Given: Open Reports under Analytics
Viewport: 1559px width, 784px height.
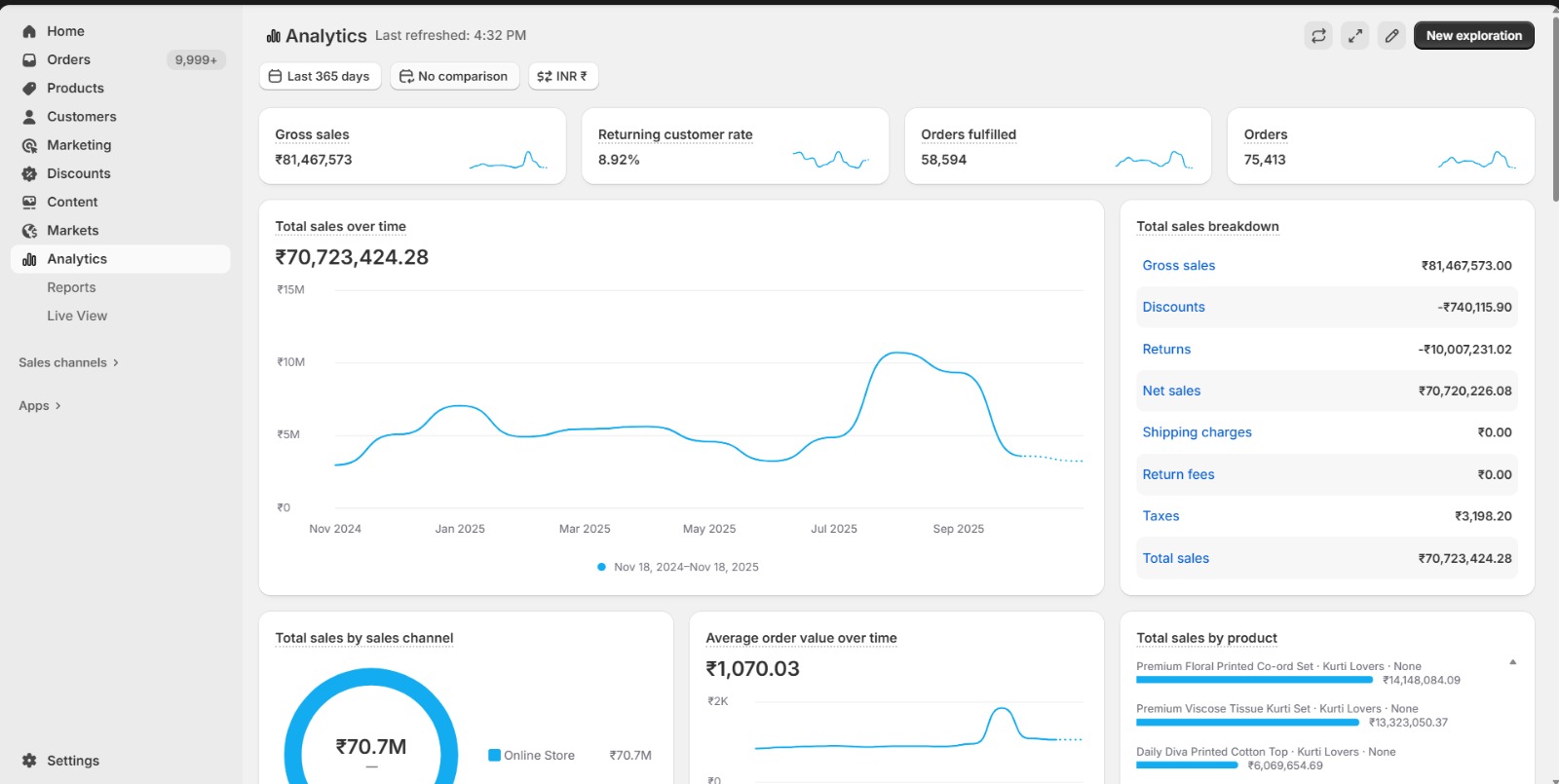Looking at the screenshot, I should 71,287.
